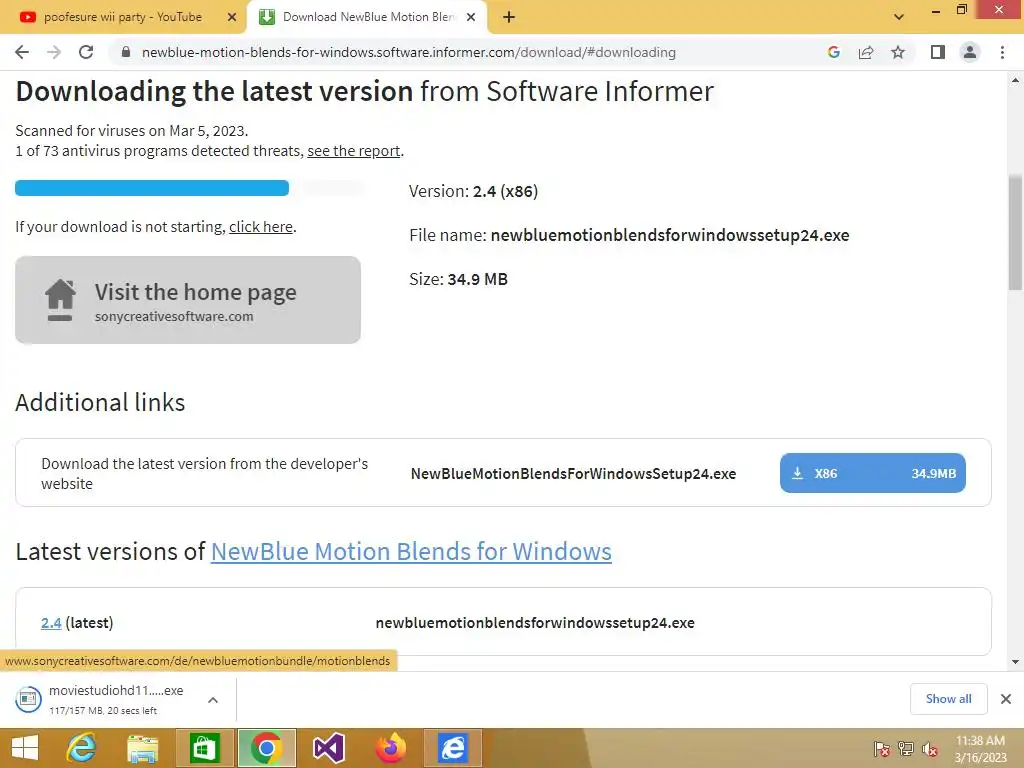Toggle the browser side panel

point(938,52)
